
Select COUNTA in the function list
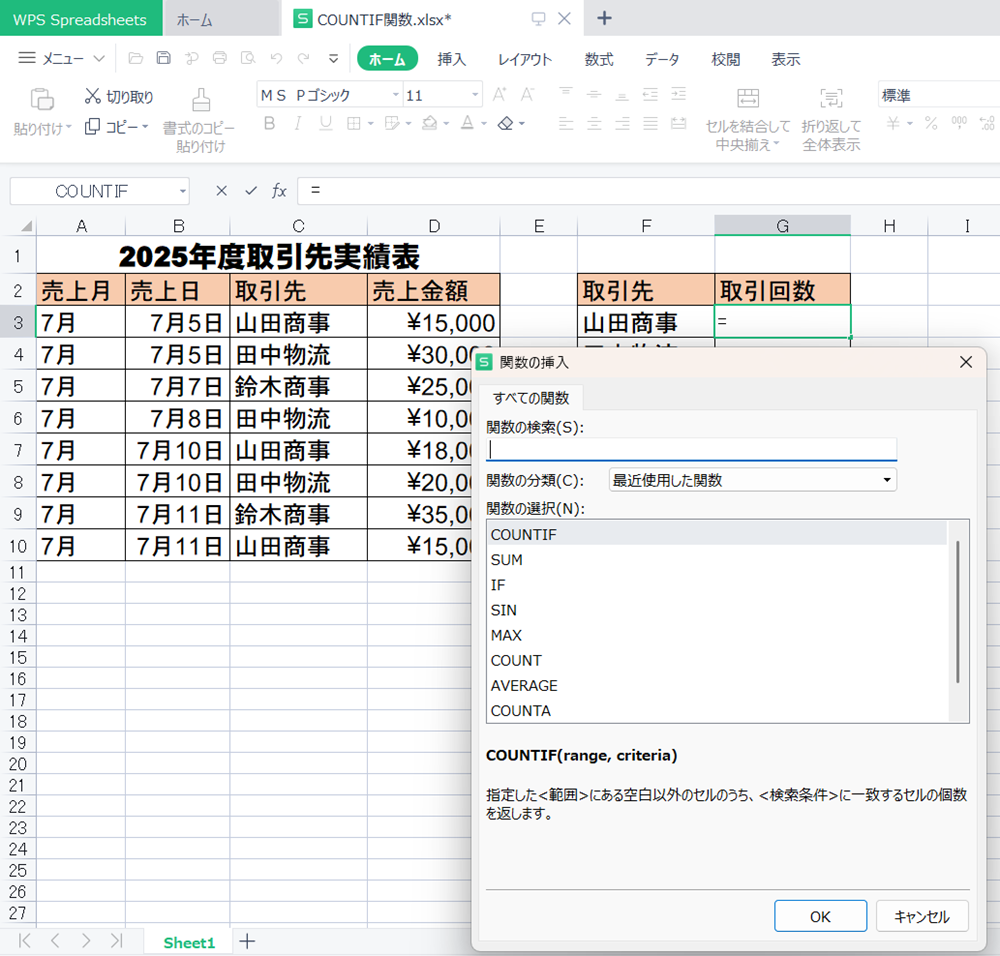tap(717, 710)
